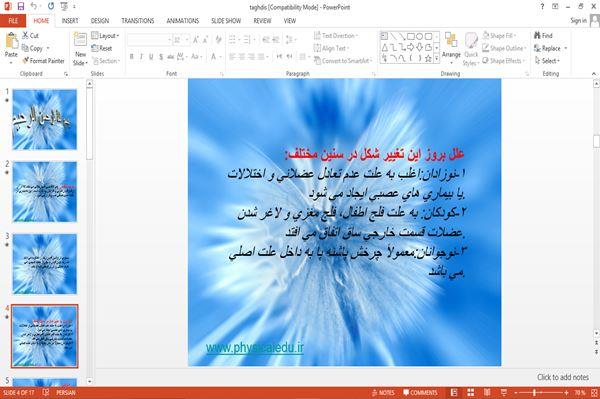Select slide 1 thumbnail
This screenshot has height=399, width=600.
[44, 119]
